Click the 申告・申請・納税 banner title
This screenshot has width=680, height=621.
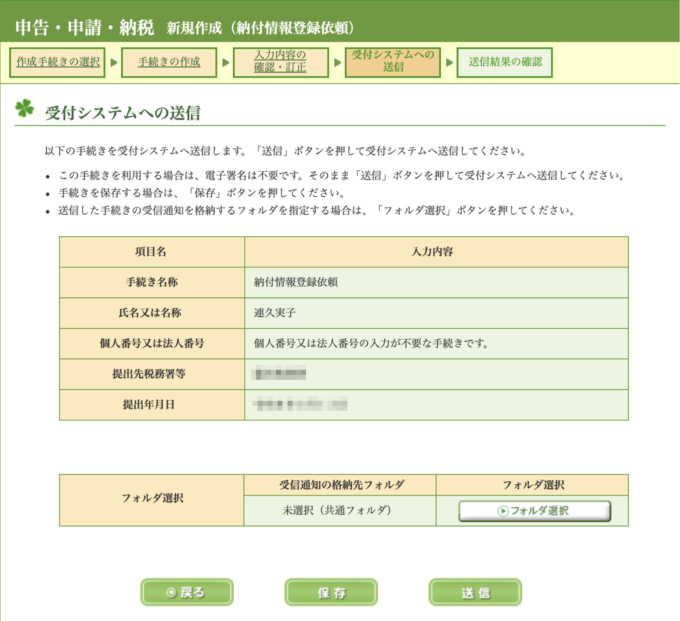click(x=85, y=27)
